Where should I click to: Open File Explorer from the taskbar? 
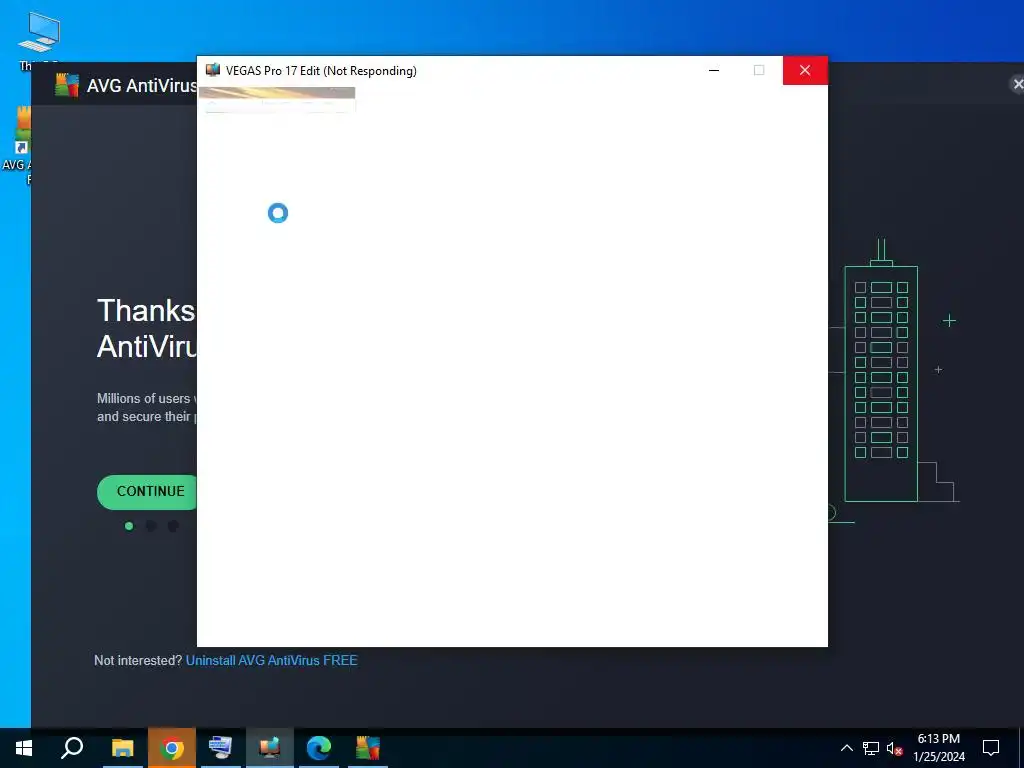pyautogui.click(x=122, y=748)
